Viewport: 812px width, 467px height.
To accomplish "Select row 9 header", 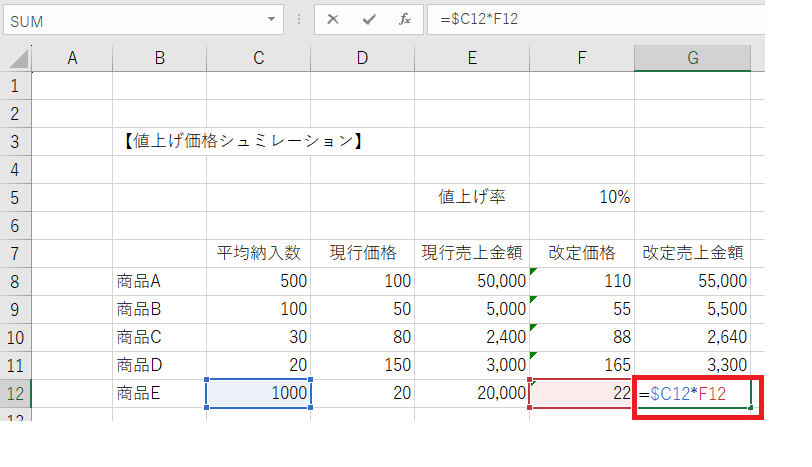I will (15, 309).
